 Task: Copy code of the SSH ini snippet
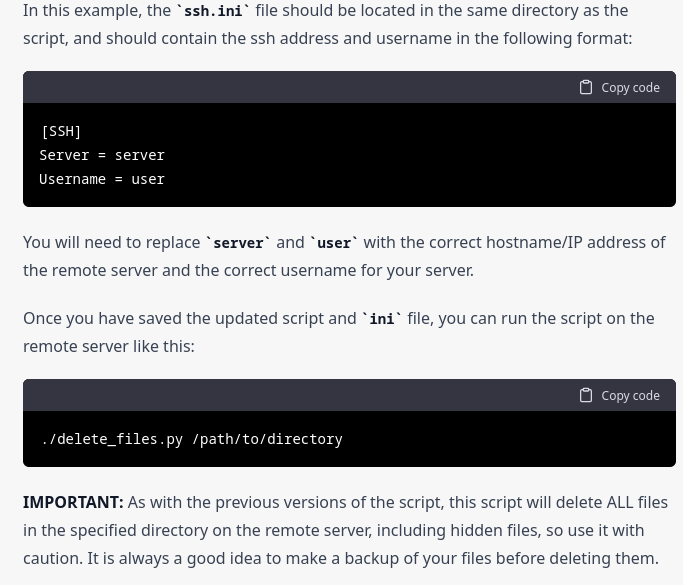[619, 88]
